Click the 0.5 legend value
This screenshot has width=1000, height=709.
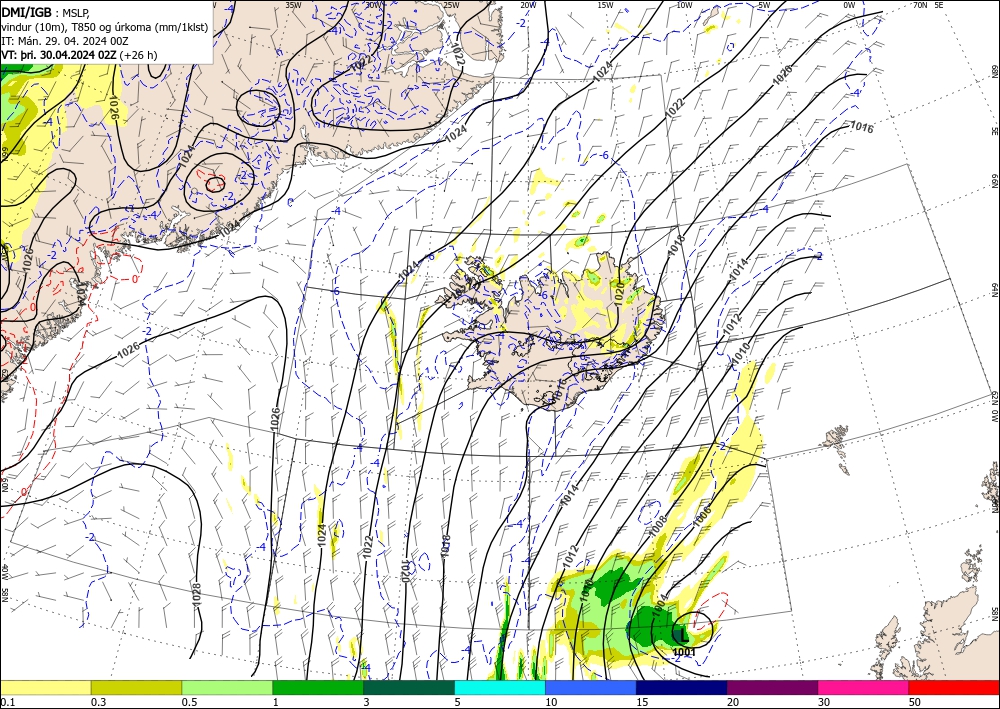click(x=189, y=702)
